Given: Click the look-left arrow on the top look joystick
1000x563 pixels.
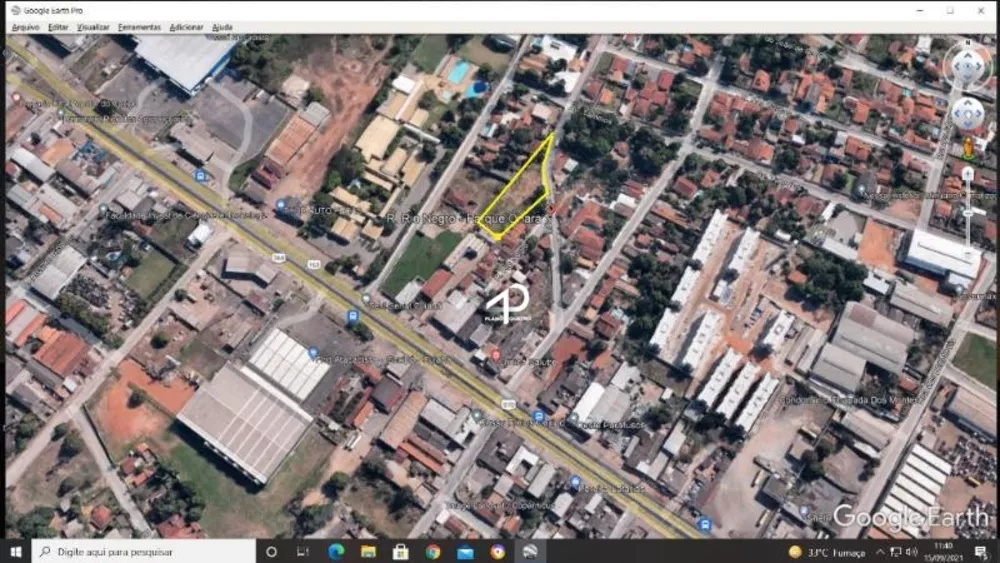Looking at the screenshot, I should [957, 66].
